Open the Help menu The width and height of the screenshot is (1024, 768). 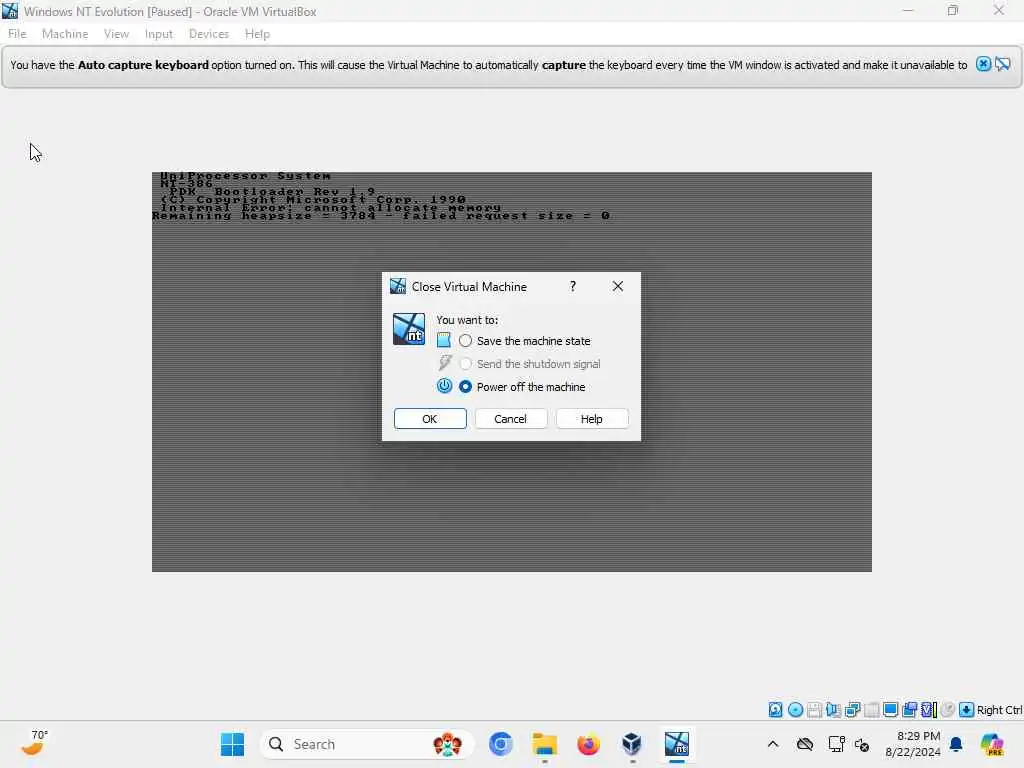pos(257,34)
